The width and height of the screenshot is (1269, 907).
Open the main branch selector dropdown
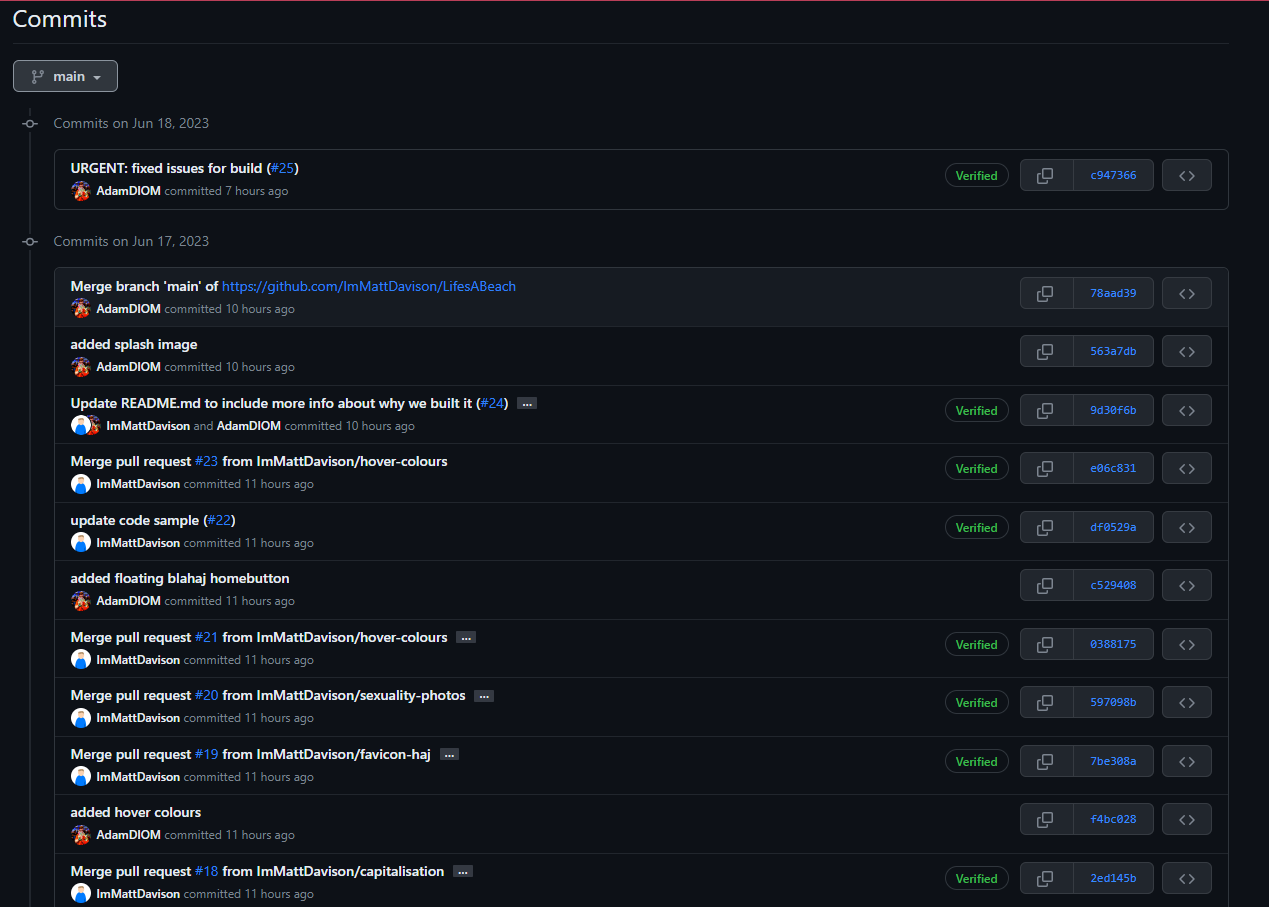(65, 76)
